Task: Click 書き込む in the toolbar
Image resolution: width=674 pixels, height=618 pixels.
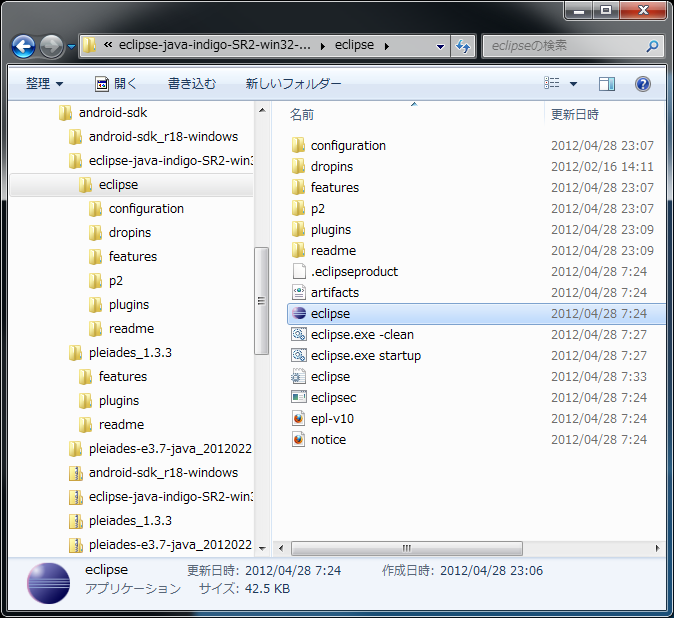Action: tap(192, 83)
